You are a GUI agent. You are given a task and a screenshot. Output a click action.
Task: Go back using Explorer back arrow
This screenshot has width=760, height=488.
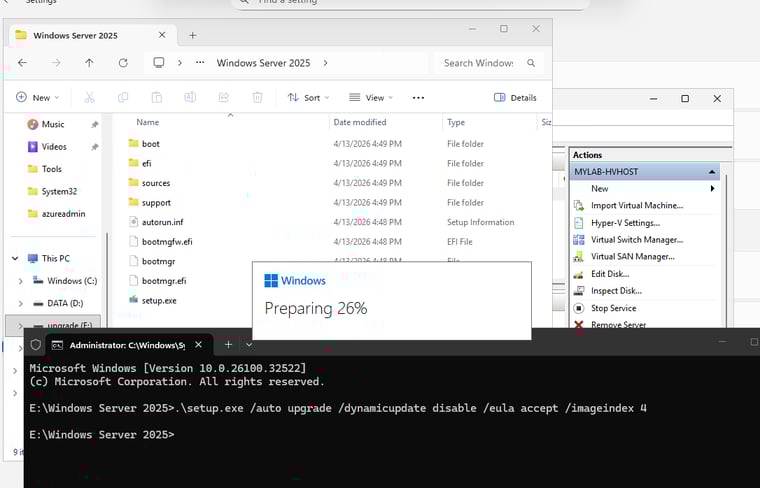(x=22, y=63)
